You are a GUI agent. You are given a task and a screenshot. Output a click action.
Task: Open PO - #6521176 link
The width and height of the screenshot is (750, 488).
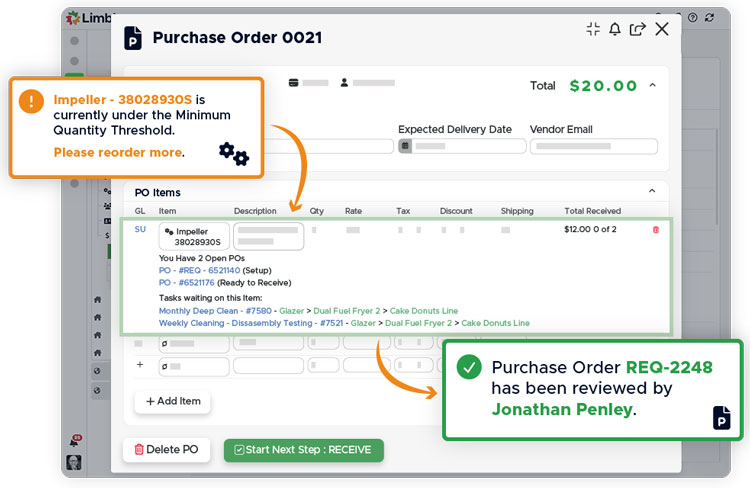tap(190, 282)
